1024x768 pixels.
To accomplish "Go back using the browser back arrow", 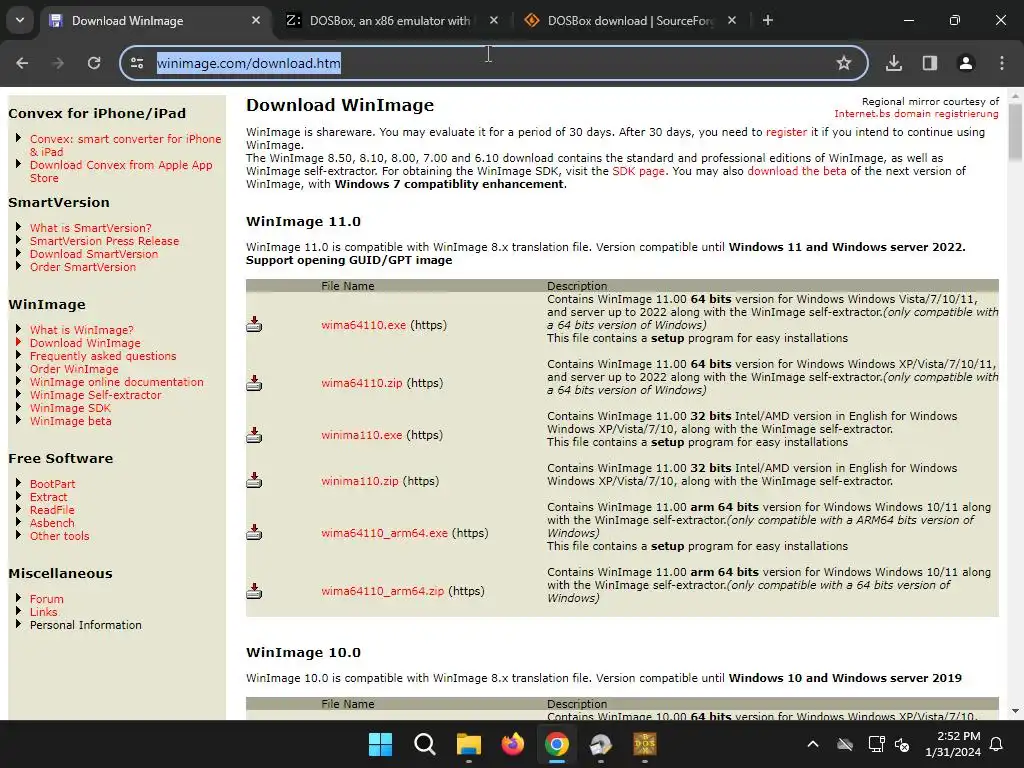I will tap(22, 63).
